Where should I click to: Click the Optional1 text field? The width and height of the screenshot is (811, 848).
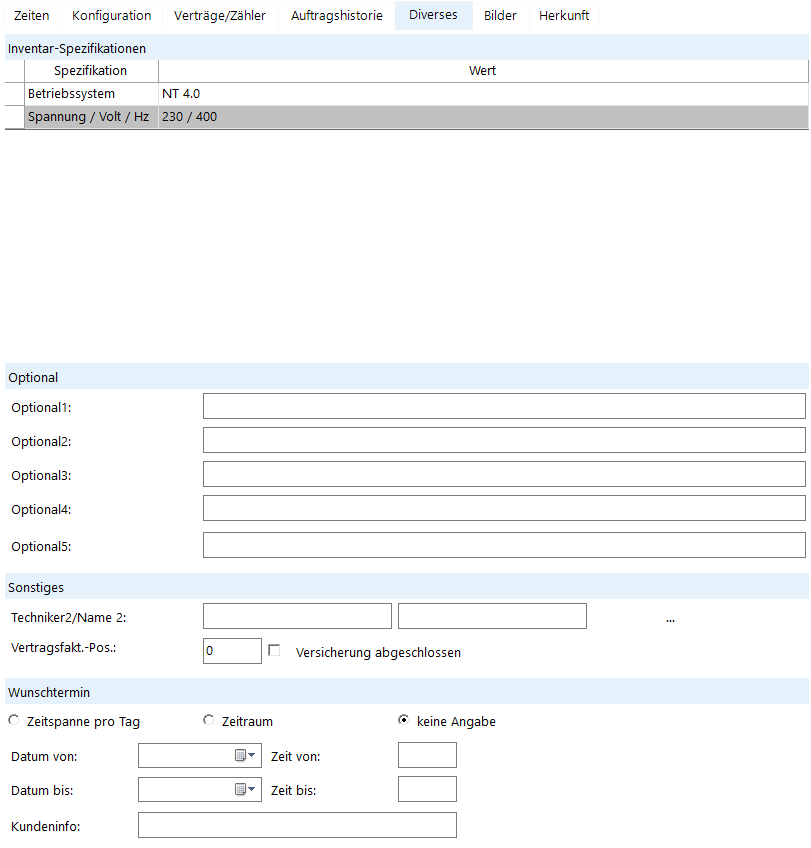pos(504,406)
